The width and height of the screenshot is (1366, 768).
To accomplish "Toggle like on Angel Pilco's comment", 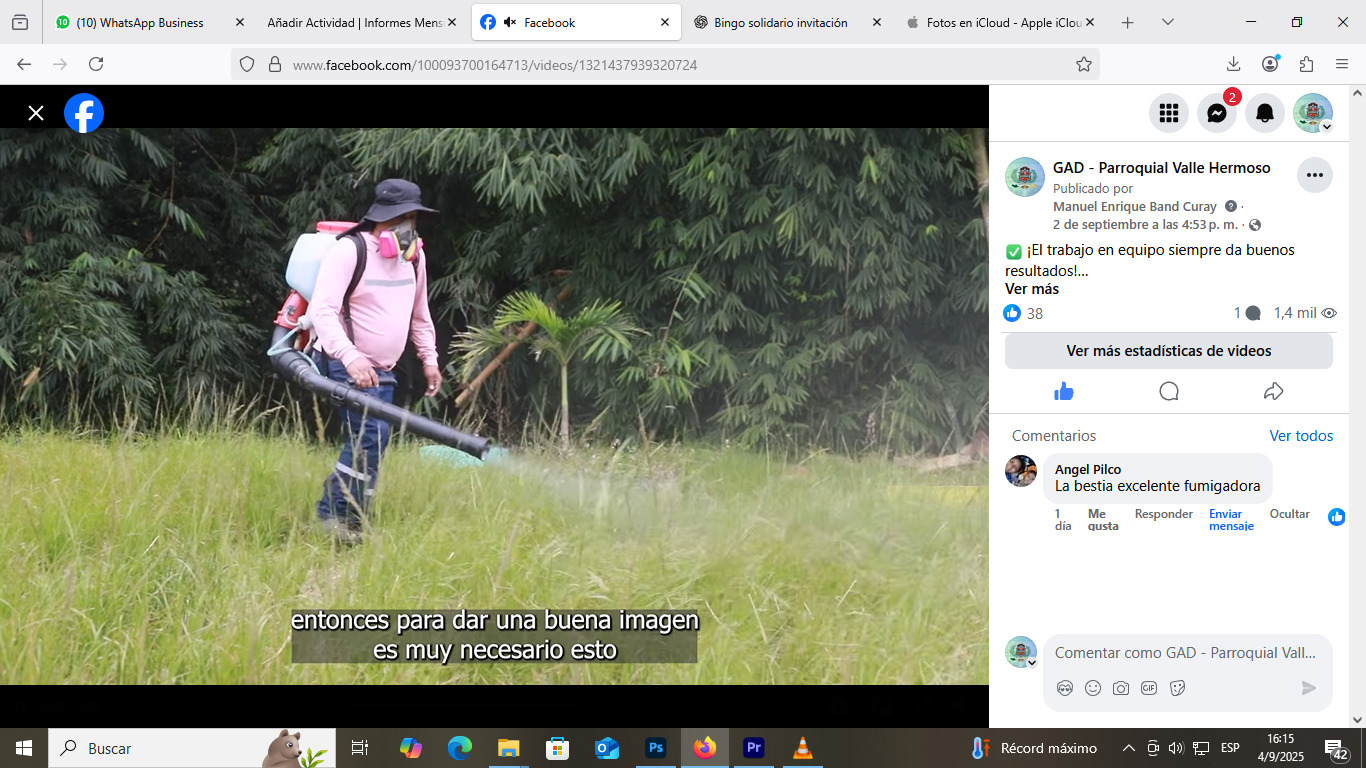I will [x=1336, y=517].
